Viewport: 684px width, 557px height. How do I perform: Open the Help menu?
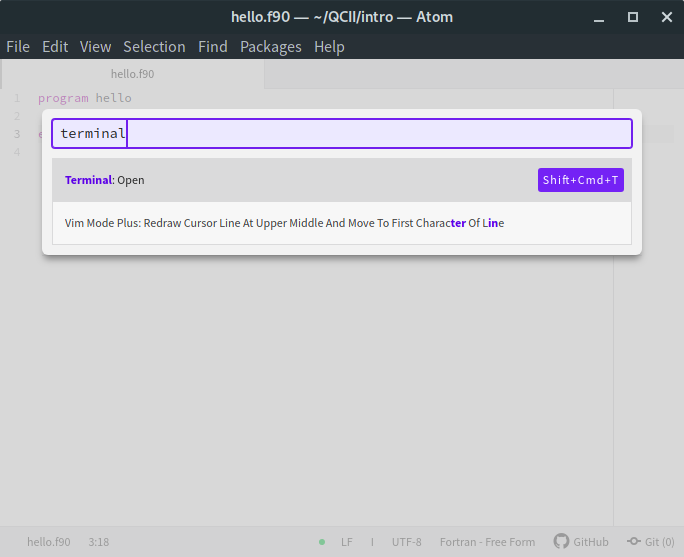pos(329,47)
